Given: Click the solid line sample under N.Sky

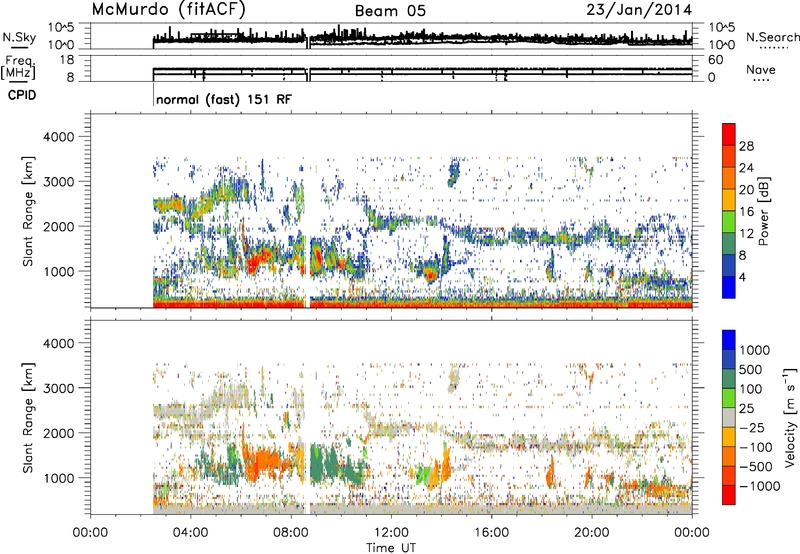Looking at the screenshot, I should point(19,48).
